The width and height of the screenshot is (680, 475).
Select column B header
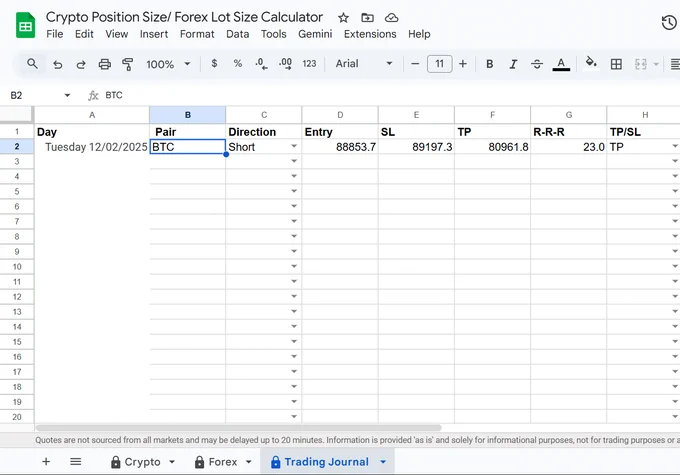point(188,115)
